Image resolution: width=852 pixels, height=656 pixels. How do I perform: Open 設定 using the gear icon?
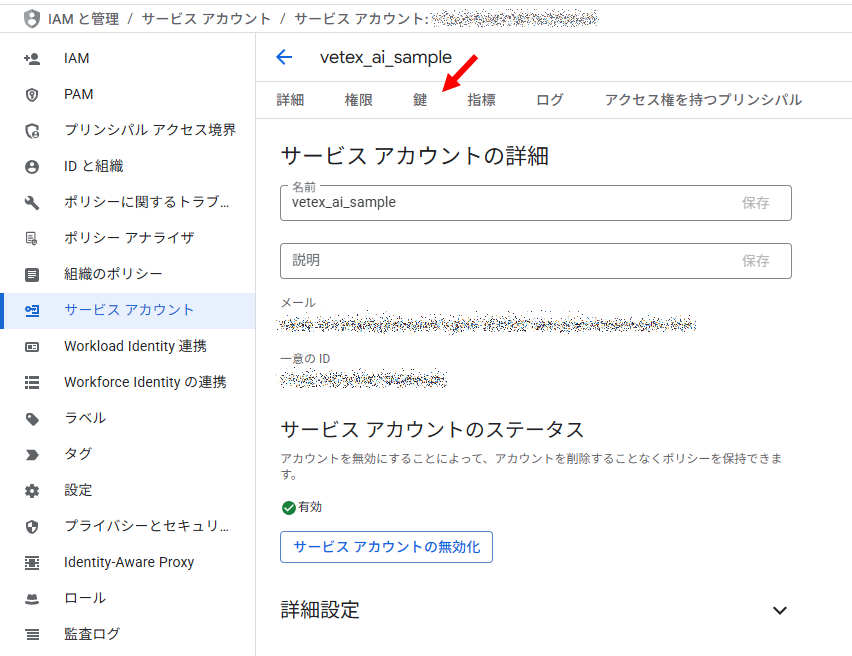coord(32,491)
